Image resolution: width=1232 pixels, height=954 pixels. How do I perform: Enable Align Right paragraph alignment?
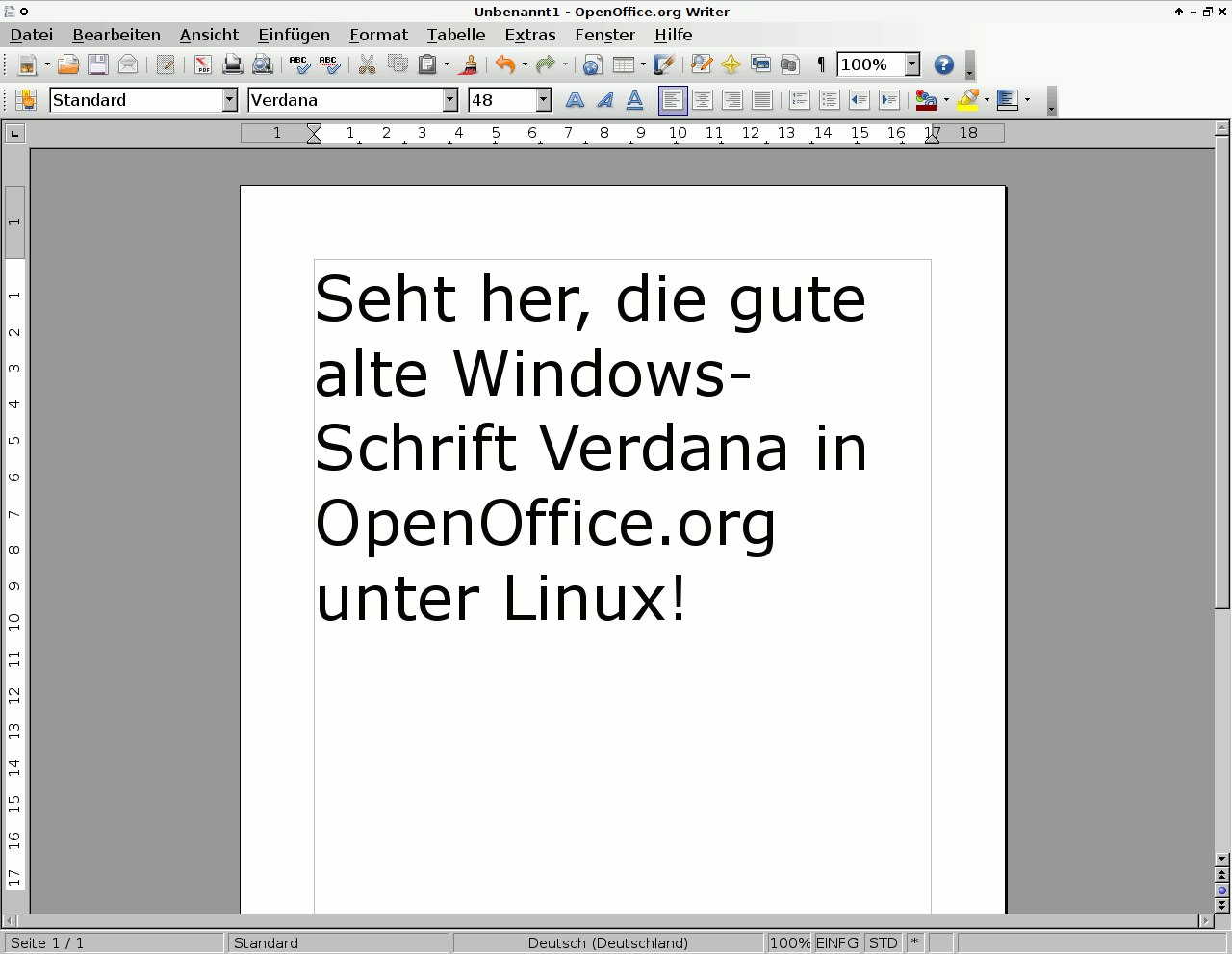[732, 100]
